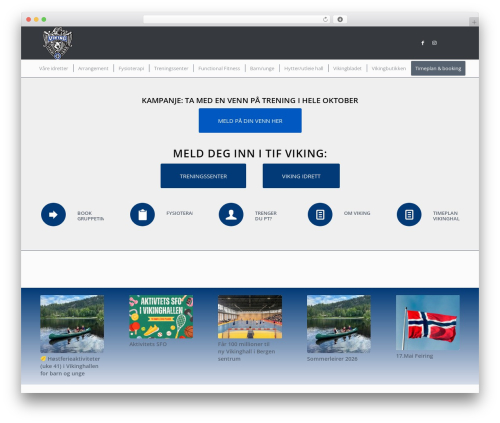The height and width of the screenshot is (423, 500).
Task: Open the Om Viking link text
Action: (357, 213)
